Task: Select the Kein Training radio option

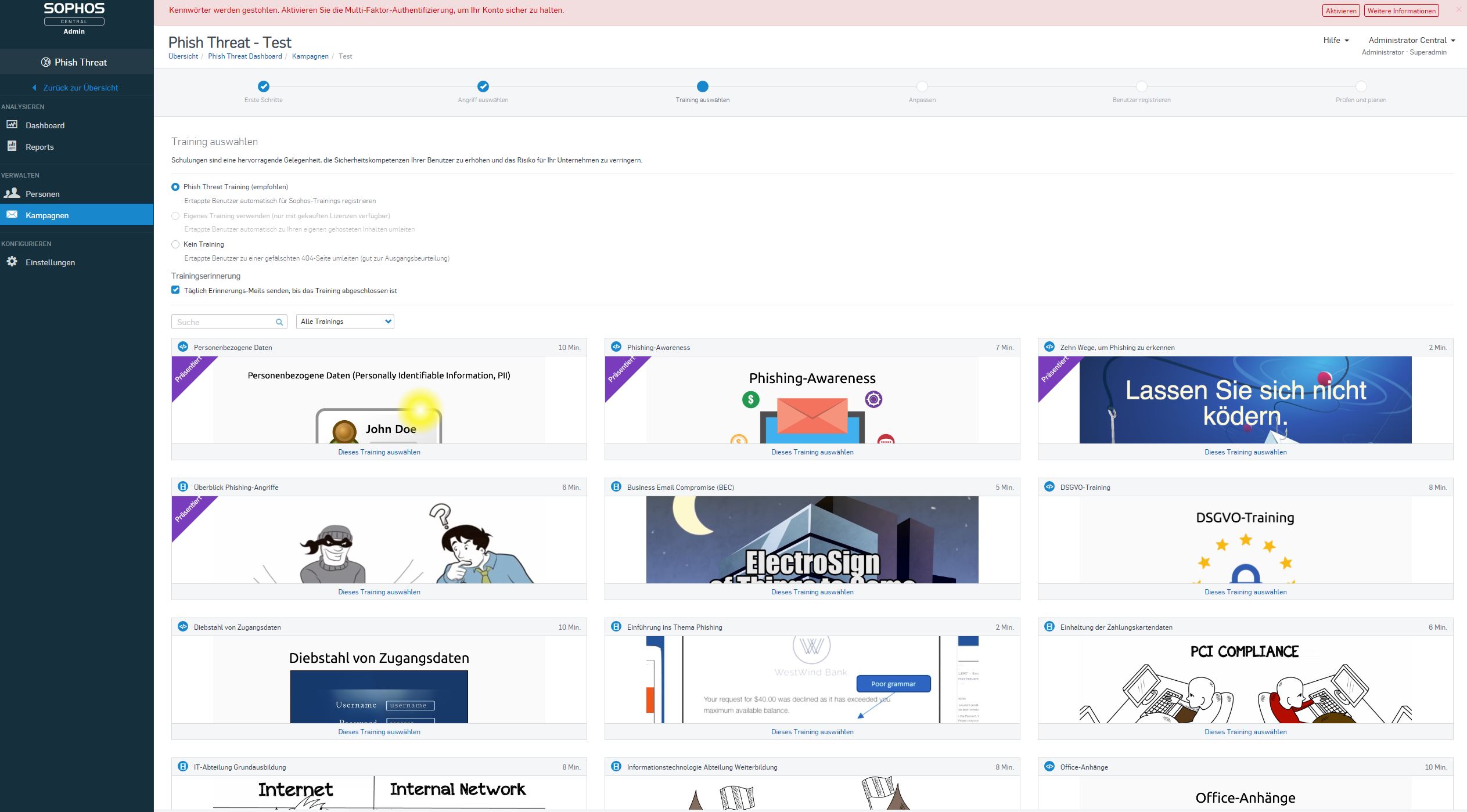Action: pos(175,244)
